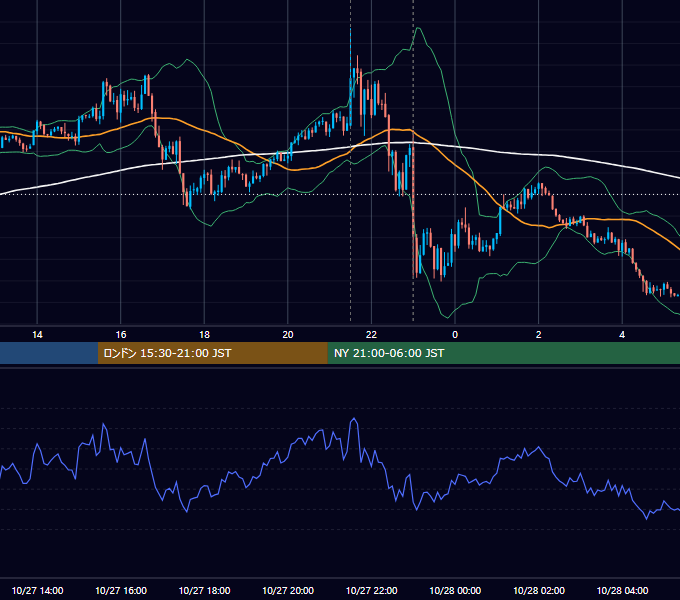Click the 10/27 22:00 date label
This screenshot has height=600, width=680.
371,590
